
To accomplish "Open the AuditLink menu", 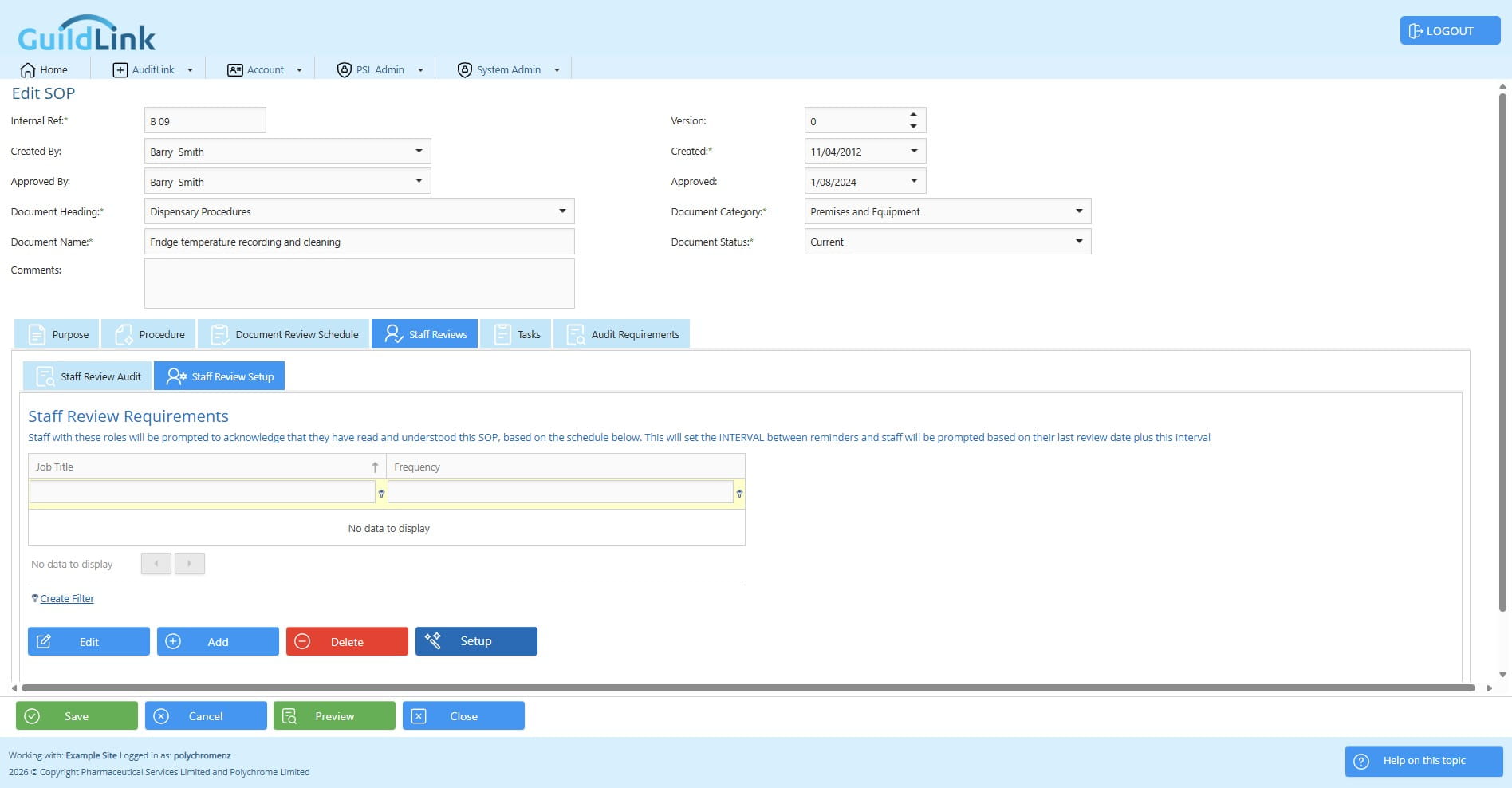I will point(153,69).
